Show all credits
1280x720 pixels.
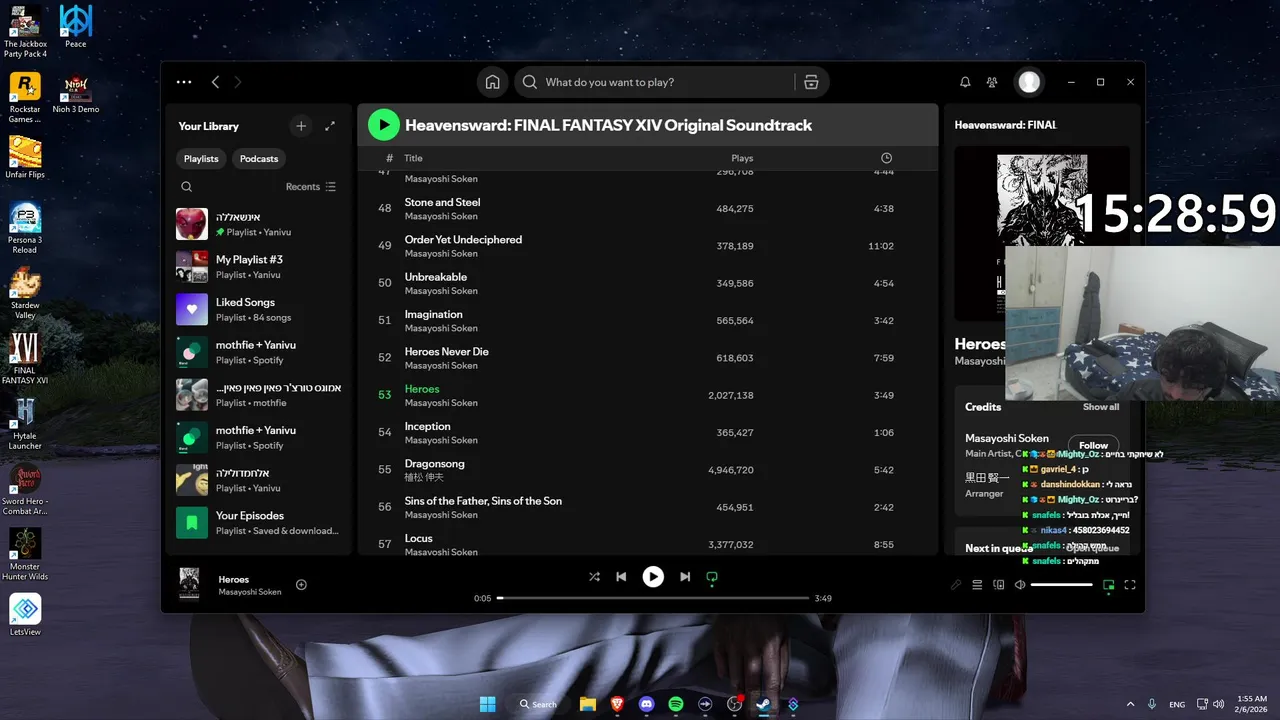point(1101,407)
